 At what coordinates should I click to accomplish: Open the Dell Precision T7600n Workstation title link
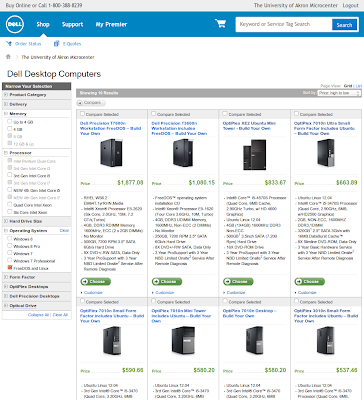tap(110, 128)
